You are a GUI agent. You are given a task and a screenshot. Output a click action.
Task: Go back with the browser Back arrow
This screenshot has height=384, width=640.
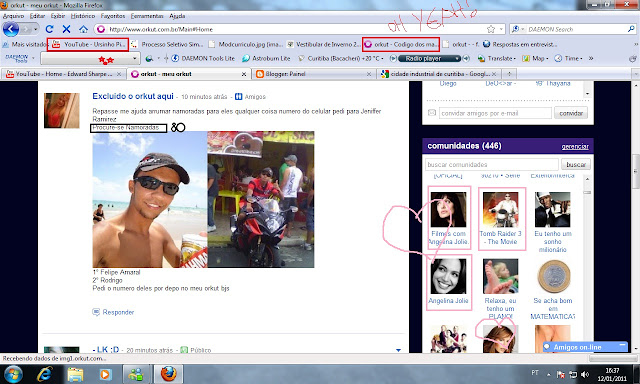tap(11, 29)
